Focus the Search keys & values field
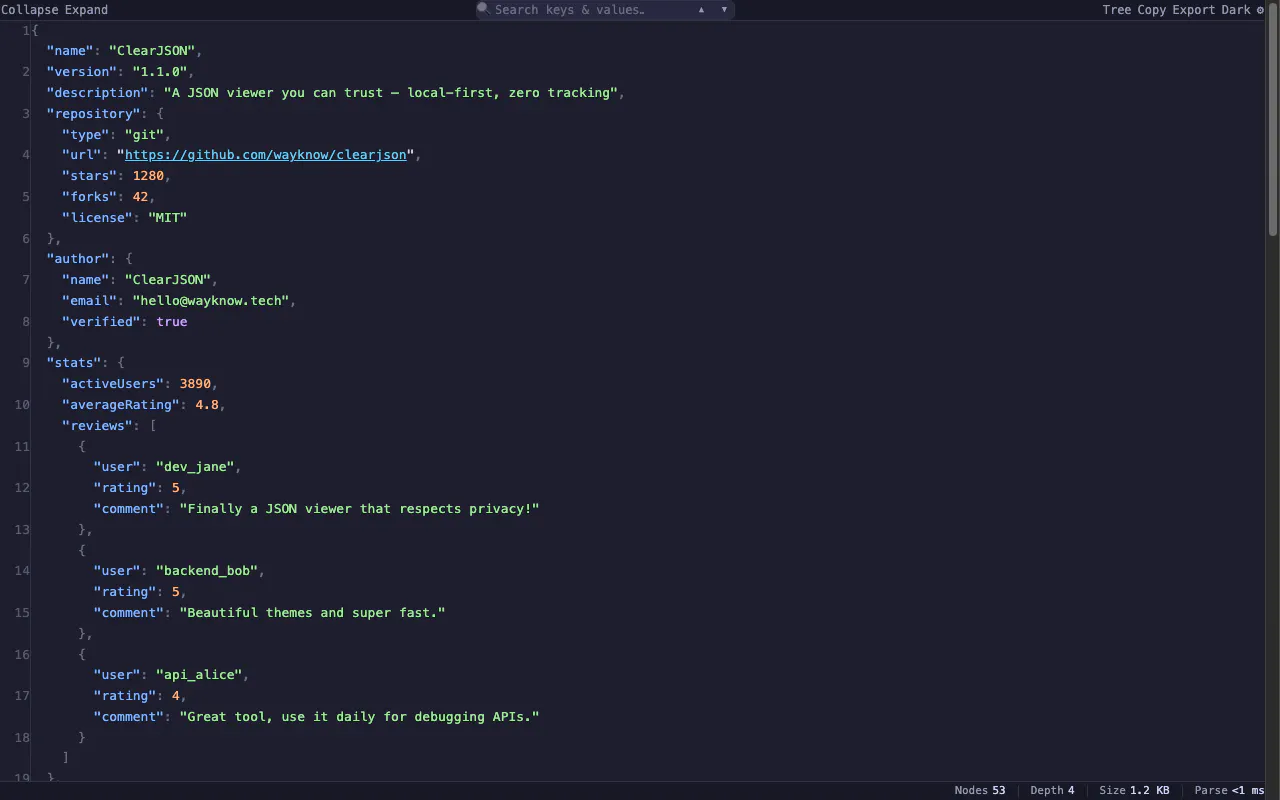The image size is (1280, 800). (x=590, y=10)
